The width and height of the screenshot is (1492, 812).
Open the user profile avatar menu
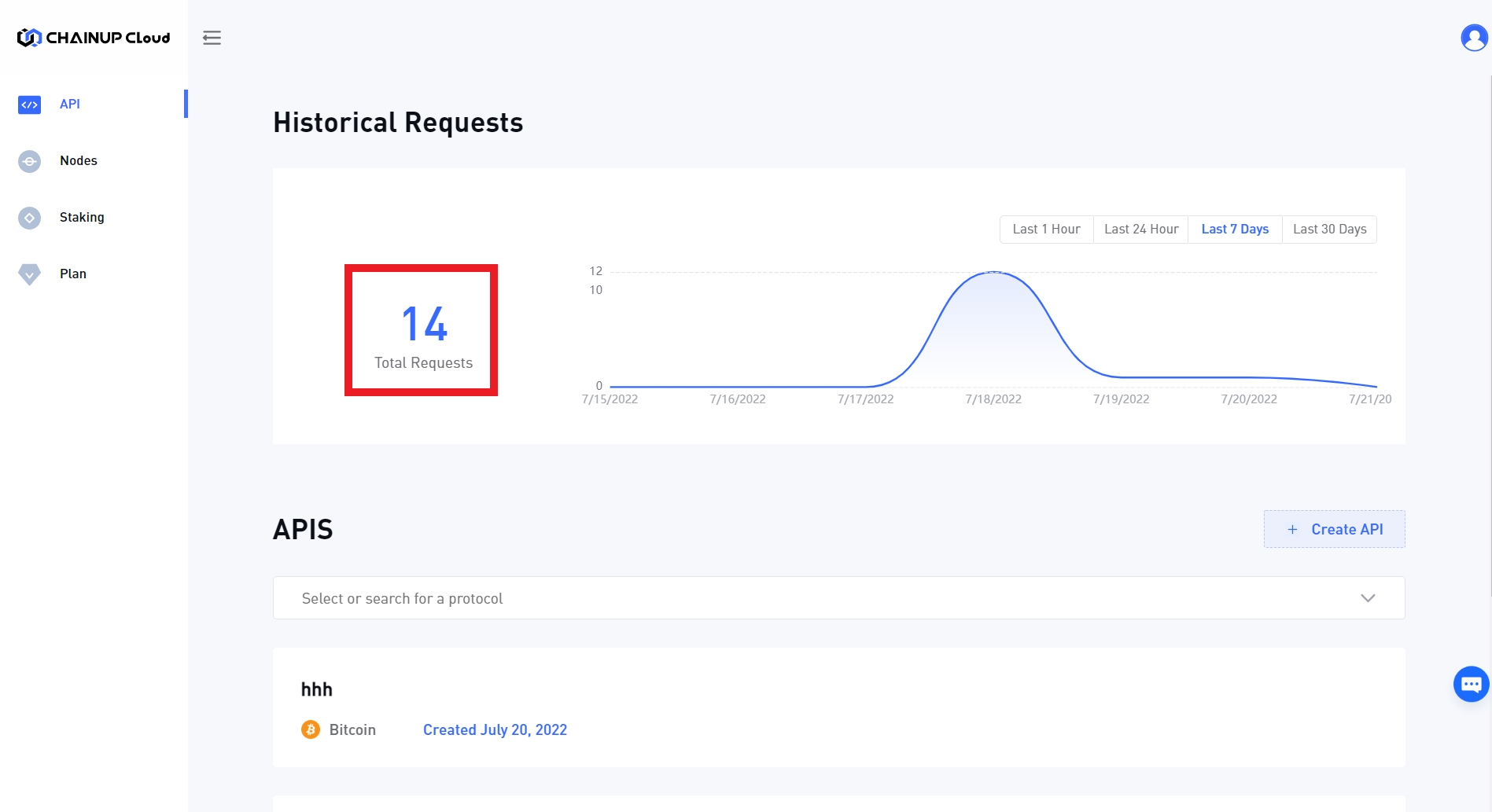point(1473,38)
